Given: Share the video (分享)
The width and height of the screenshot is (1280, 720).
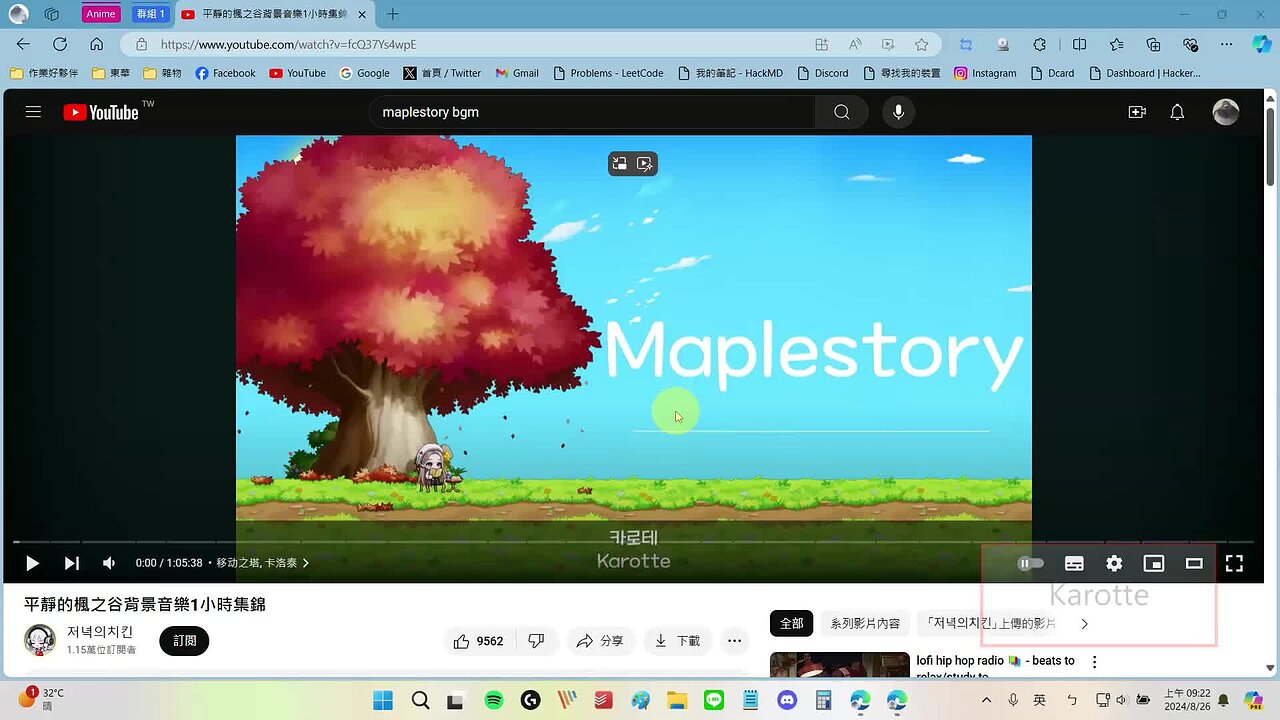Looking at the screenshot, I should pyautogui.click(x=601, y=641).
